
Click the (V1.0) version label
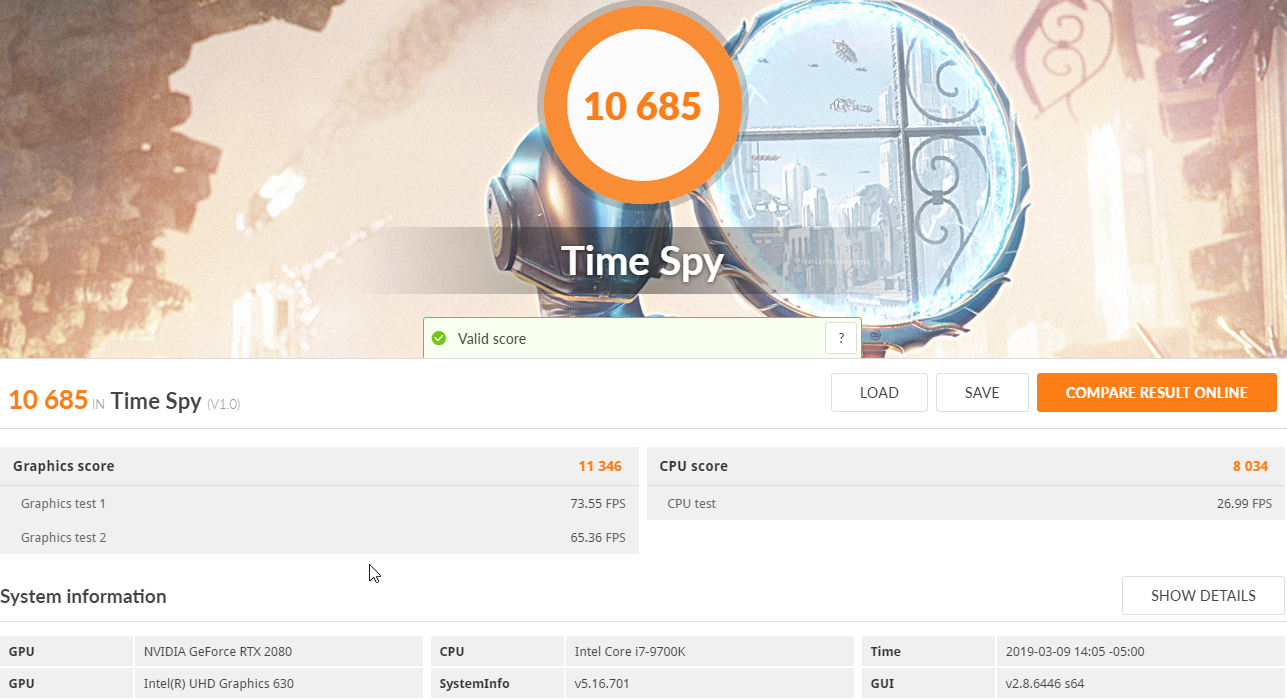pos(223,404)
